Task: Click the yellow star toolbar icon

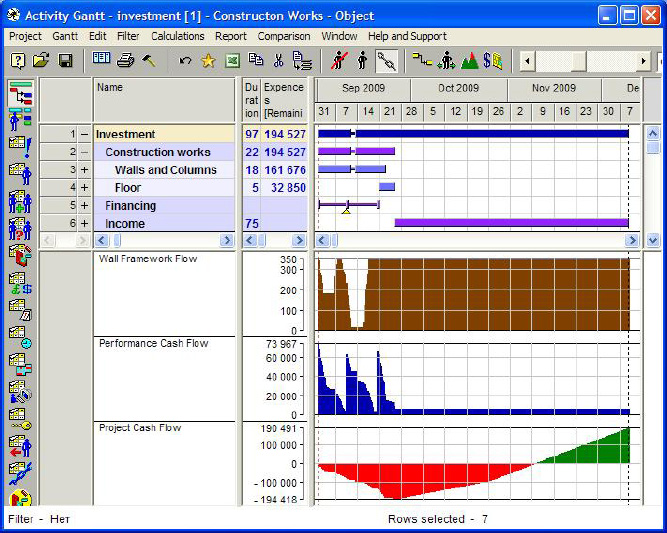Action: (208, 61)
